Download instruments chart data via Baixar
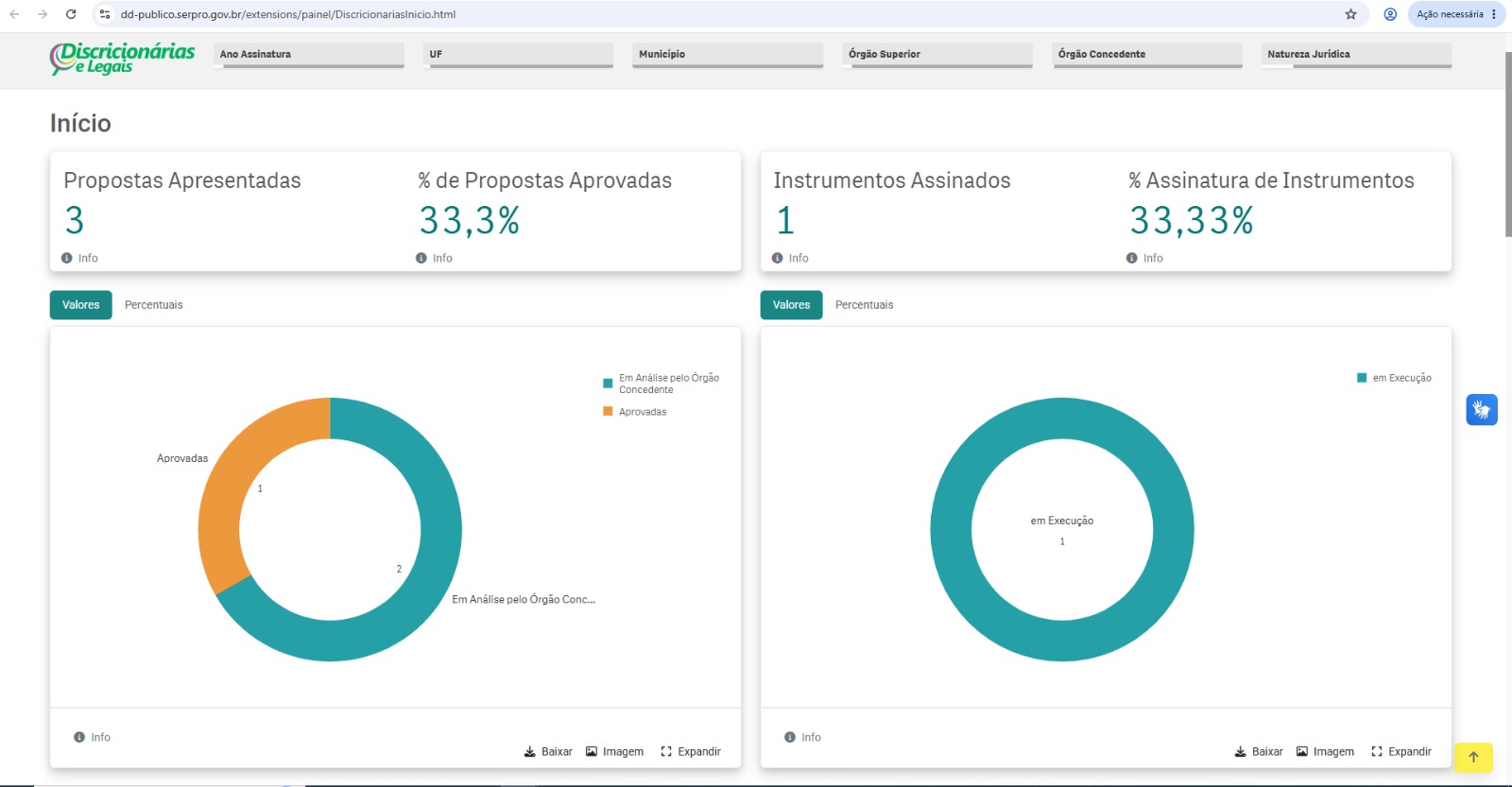1512x787 pixels. click(x=1259, y=752)
